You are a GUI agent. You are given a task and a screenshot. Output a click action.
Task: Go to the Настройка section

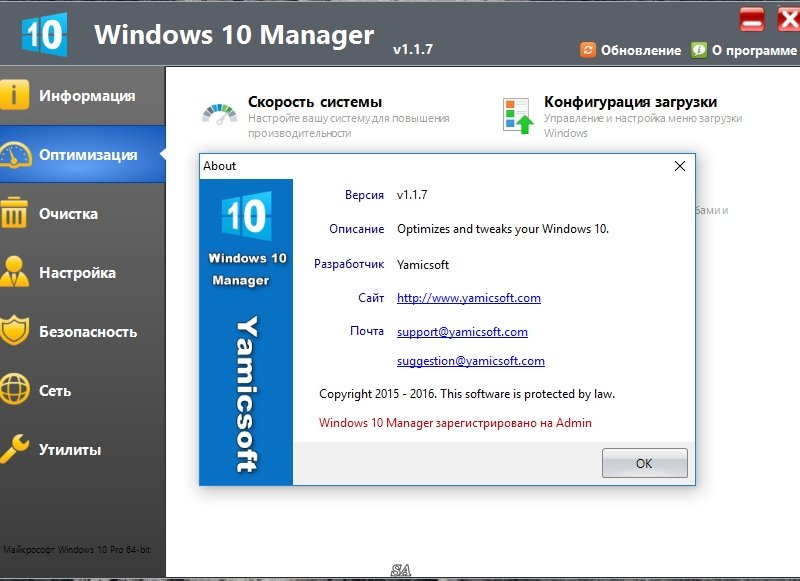[x=83, y=272]
